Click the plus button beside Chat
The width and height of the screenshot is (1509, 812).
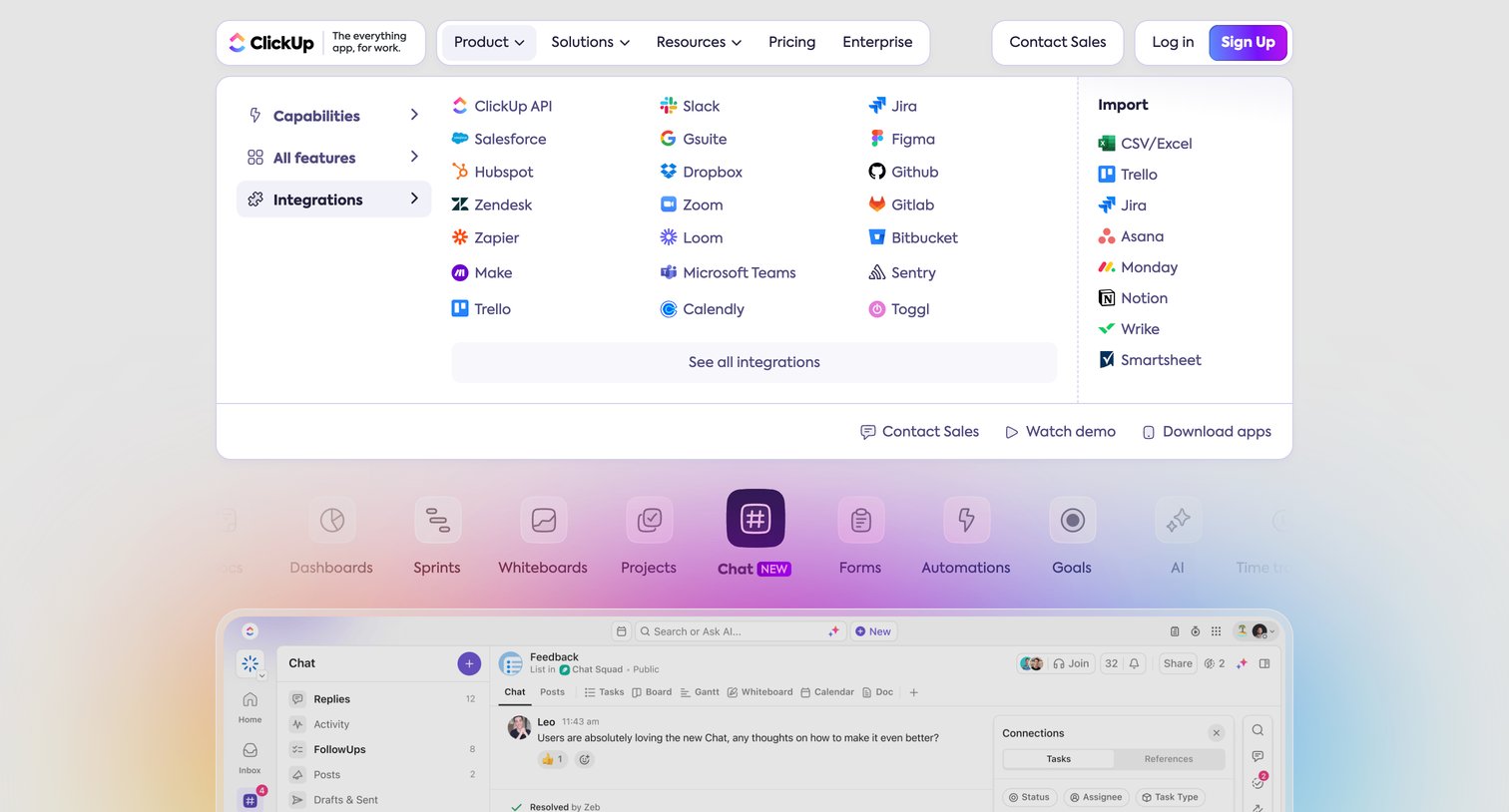coord(469,663)
